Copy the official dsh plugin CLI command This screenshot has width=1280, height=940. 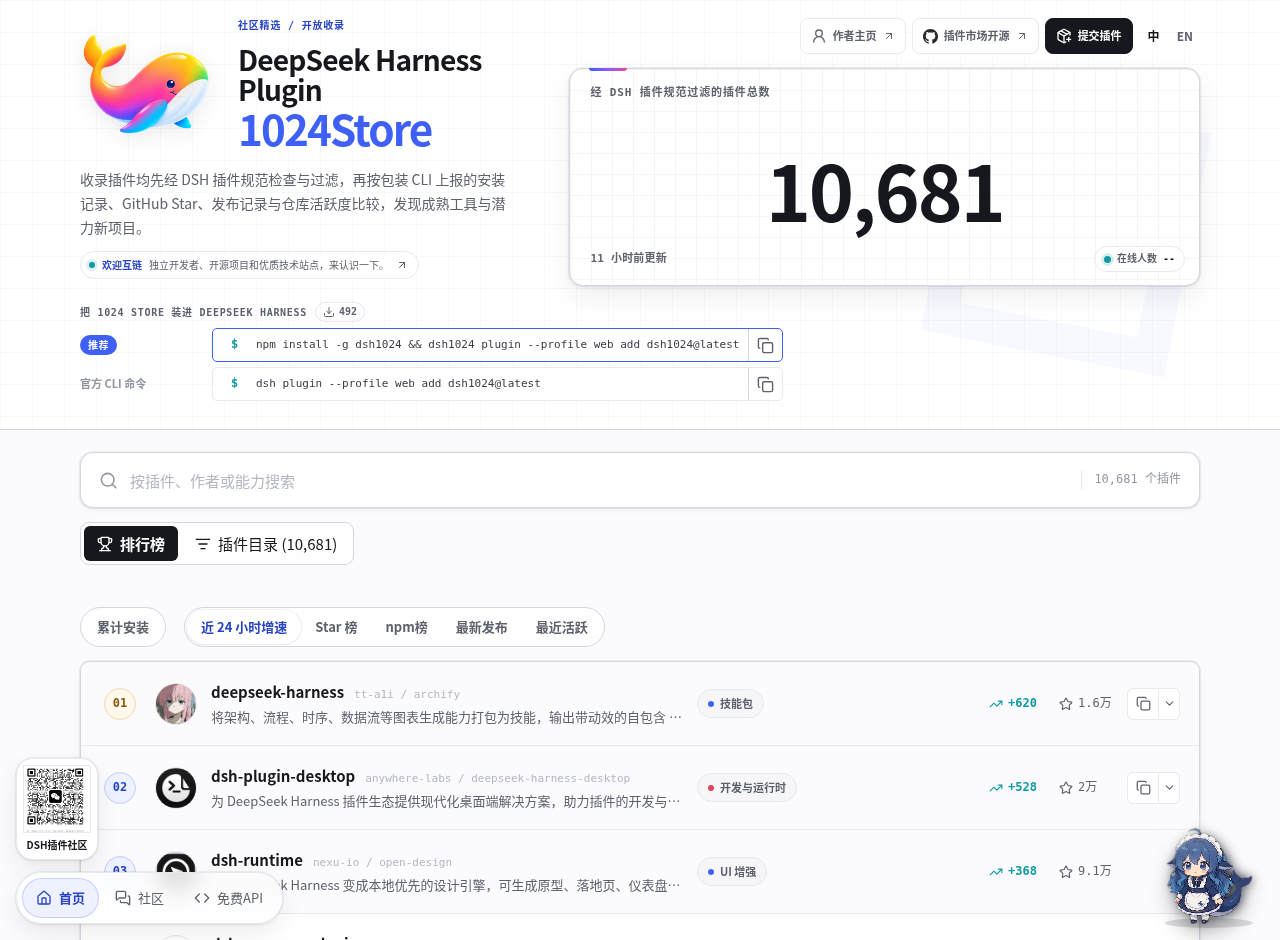tap(765, 384)
